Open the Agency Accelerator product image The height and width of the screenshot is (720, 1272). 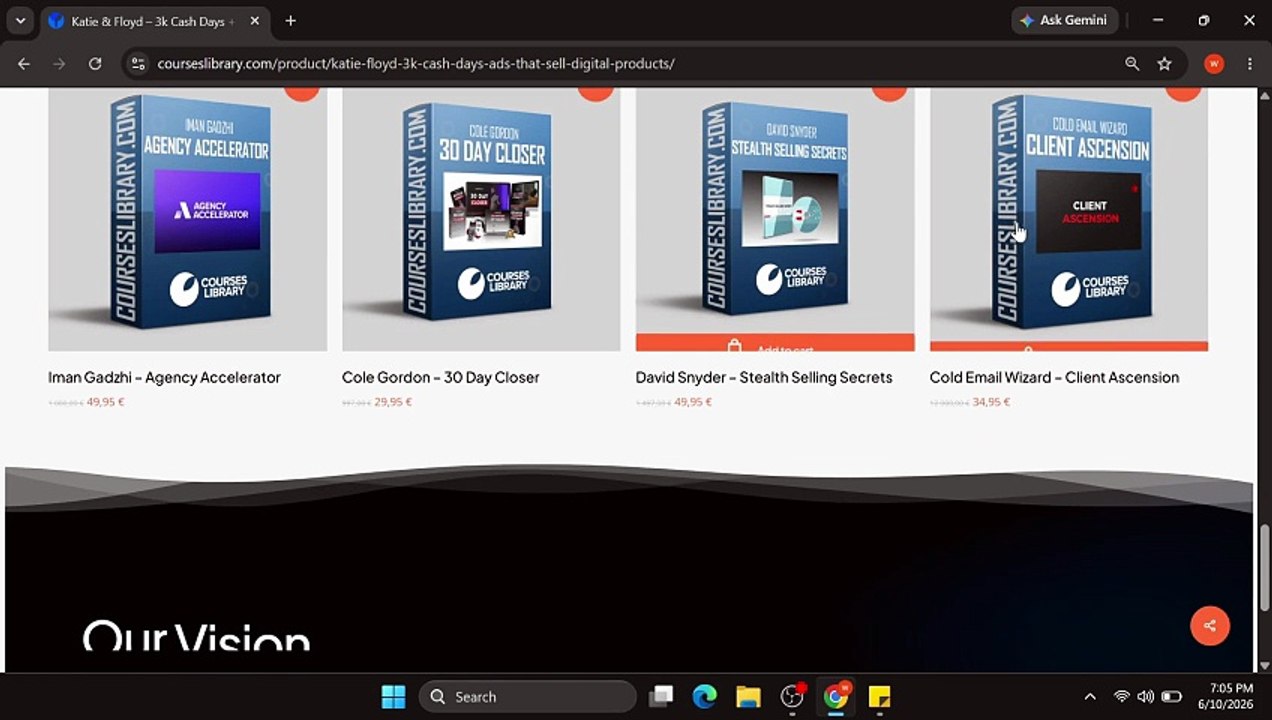click(x=187, y=219)
